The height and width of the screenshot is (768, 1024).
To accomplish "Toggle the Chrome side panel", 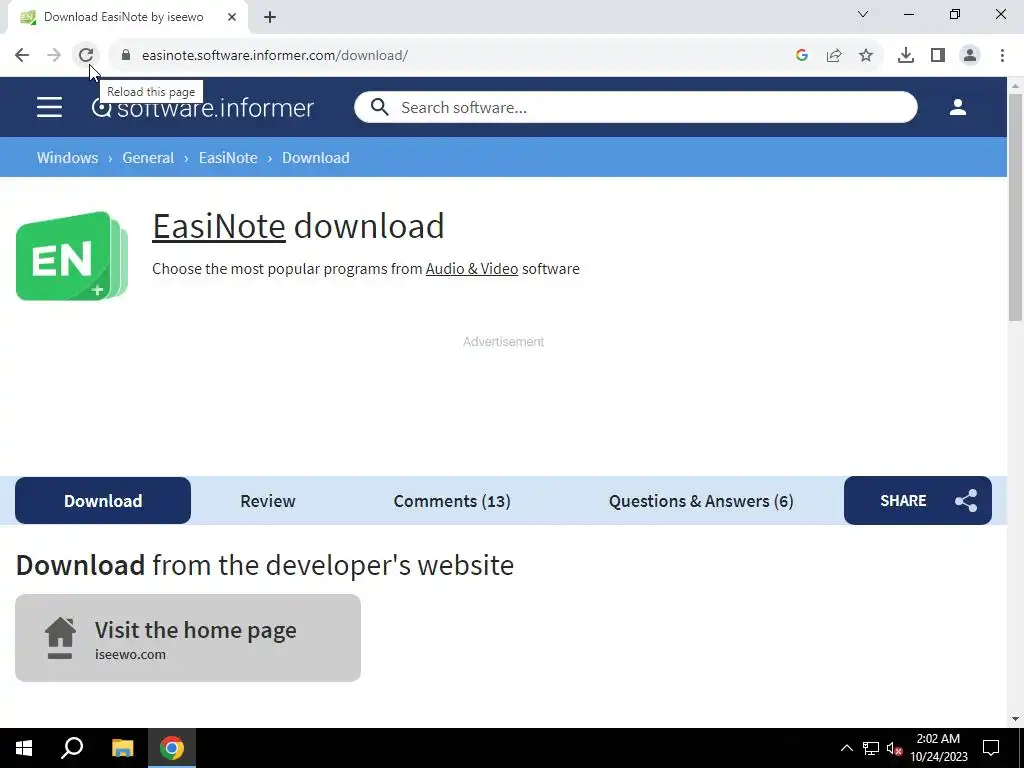I will click(x=938, y=56).
